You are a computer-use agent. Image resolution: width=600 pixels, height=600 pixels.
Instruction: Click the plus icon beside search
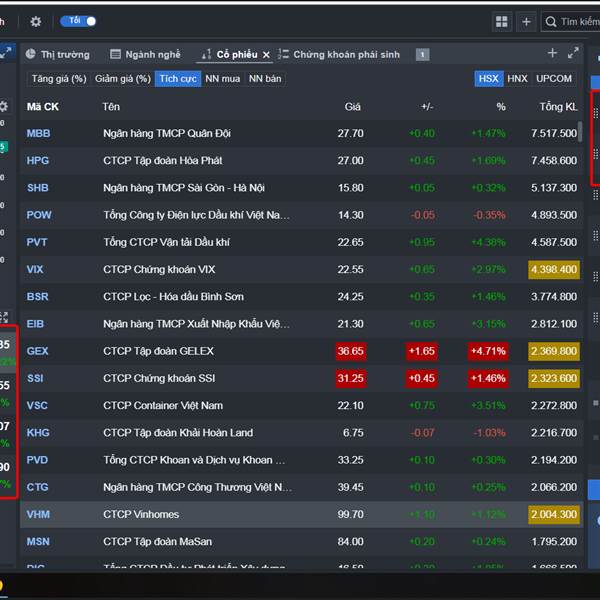[526, 21]
